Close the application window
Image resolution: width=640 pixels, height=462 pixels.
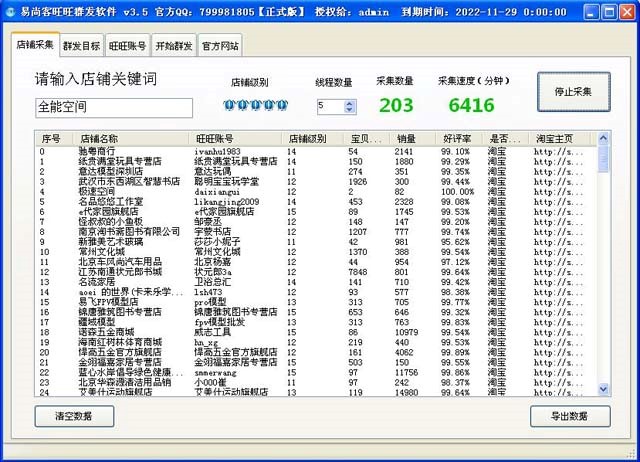point(627,12)
